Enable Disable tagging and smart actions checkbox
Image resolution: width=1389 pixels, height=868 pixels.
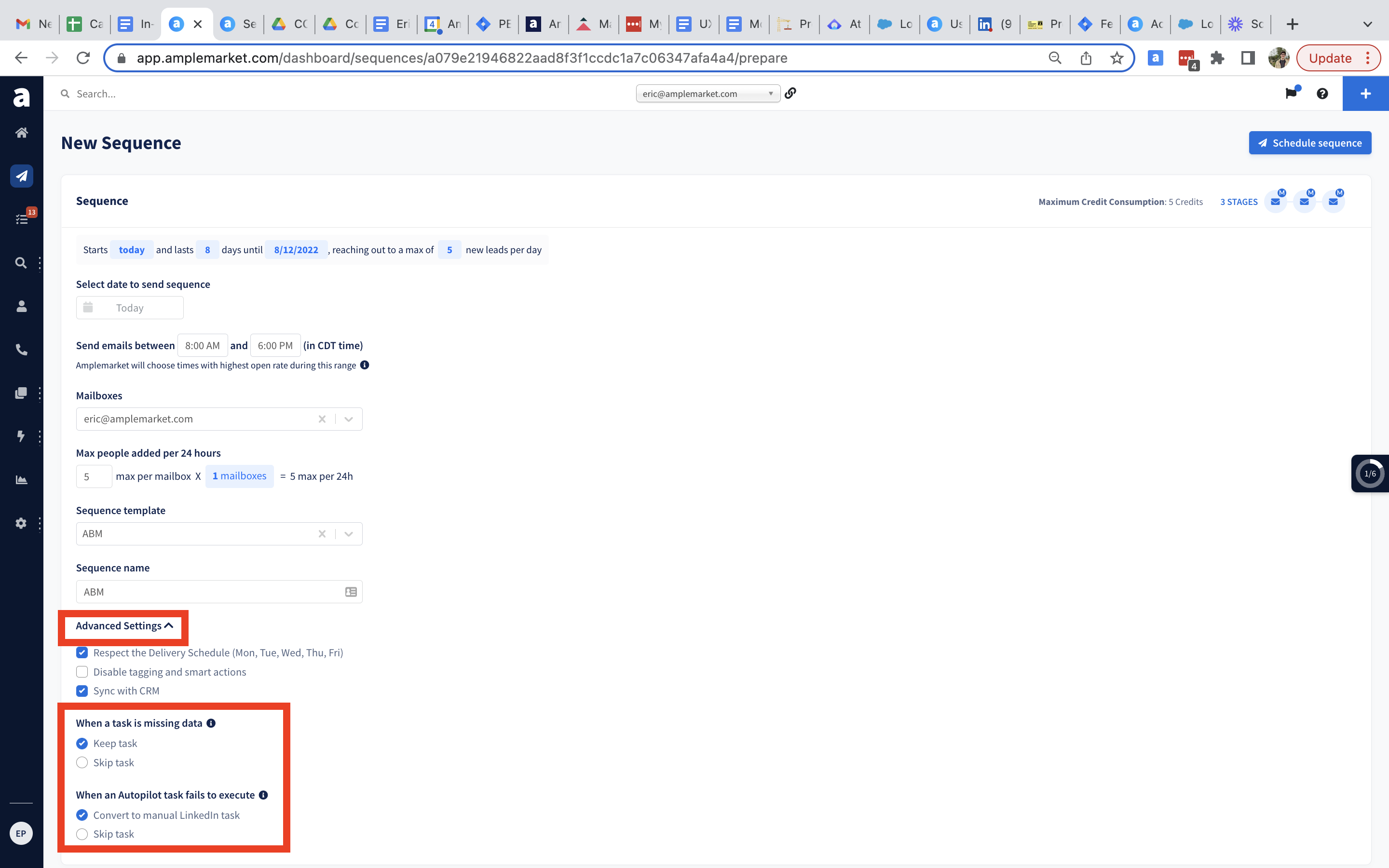(x=82, y=672)
